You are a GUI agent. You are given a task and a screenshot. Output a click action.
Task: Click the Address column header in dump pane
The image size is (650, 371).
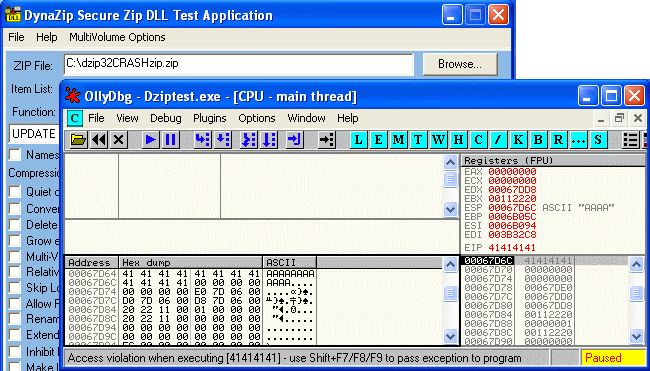click(92, 263)
